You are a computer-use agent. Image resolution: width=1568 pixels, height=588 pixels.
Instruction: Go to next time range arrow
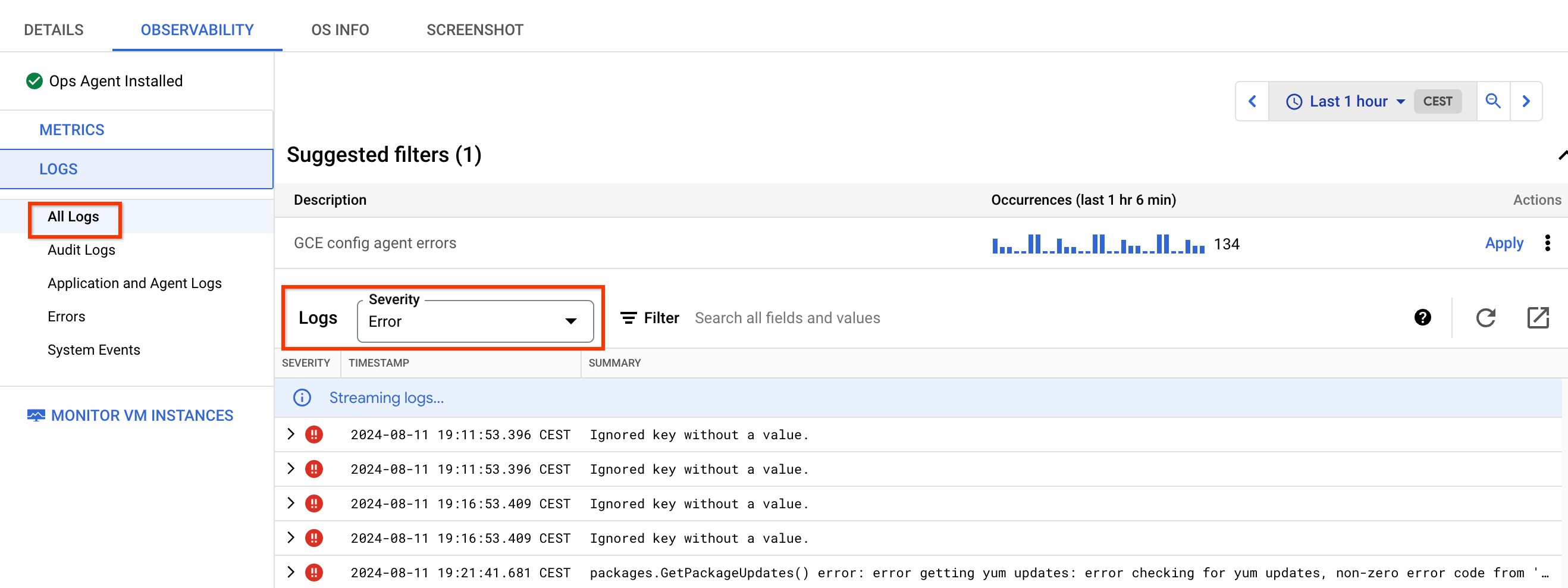pyautogui.click(x=1525, y=101)
